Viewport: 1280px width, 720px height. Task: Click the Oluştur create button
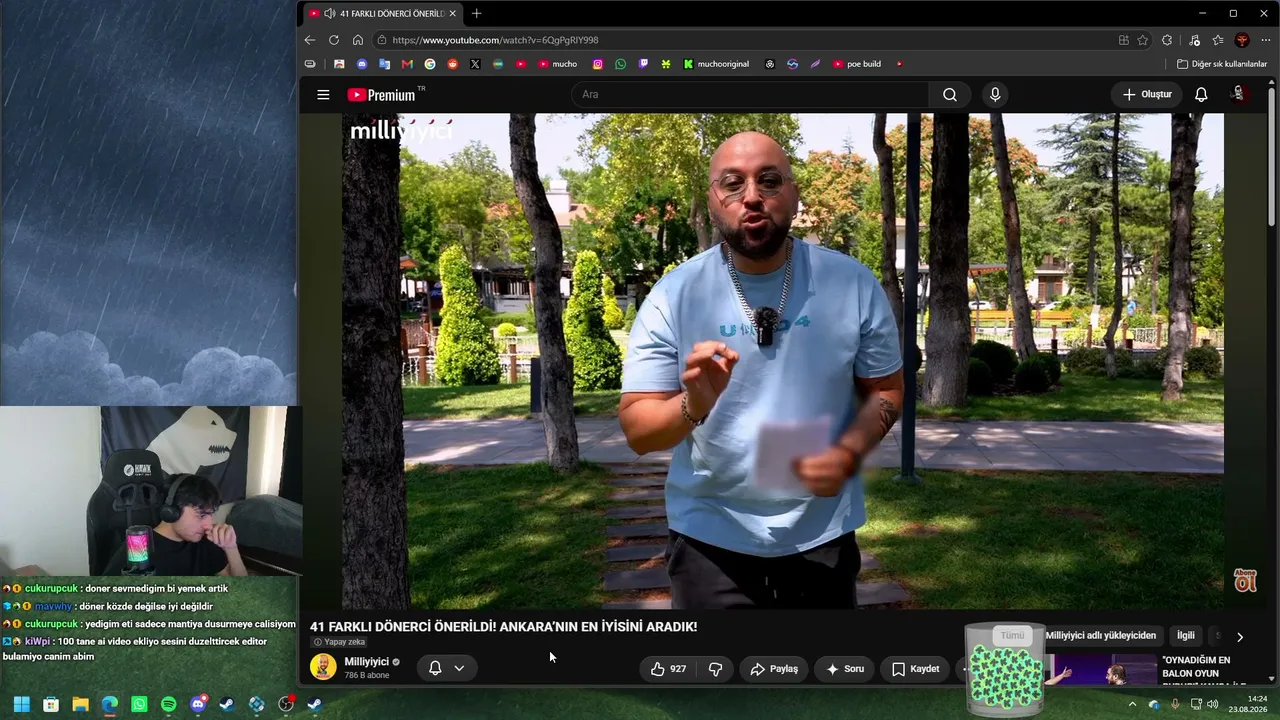point(1147,94)
